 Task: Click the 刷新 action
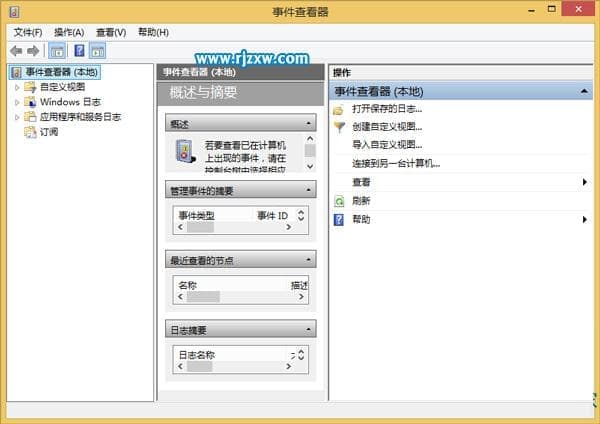tap(361, 201)
